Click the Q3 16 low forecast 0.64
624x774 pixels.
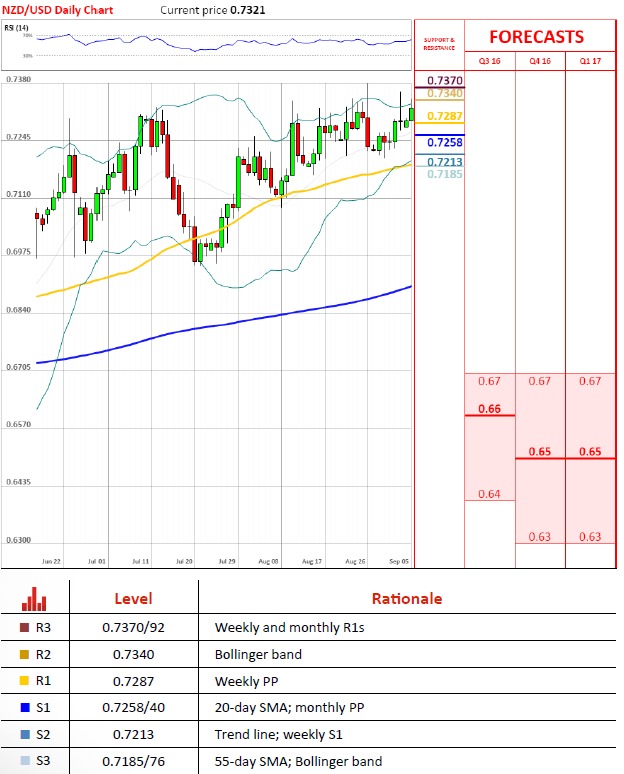click(490, 494)
